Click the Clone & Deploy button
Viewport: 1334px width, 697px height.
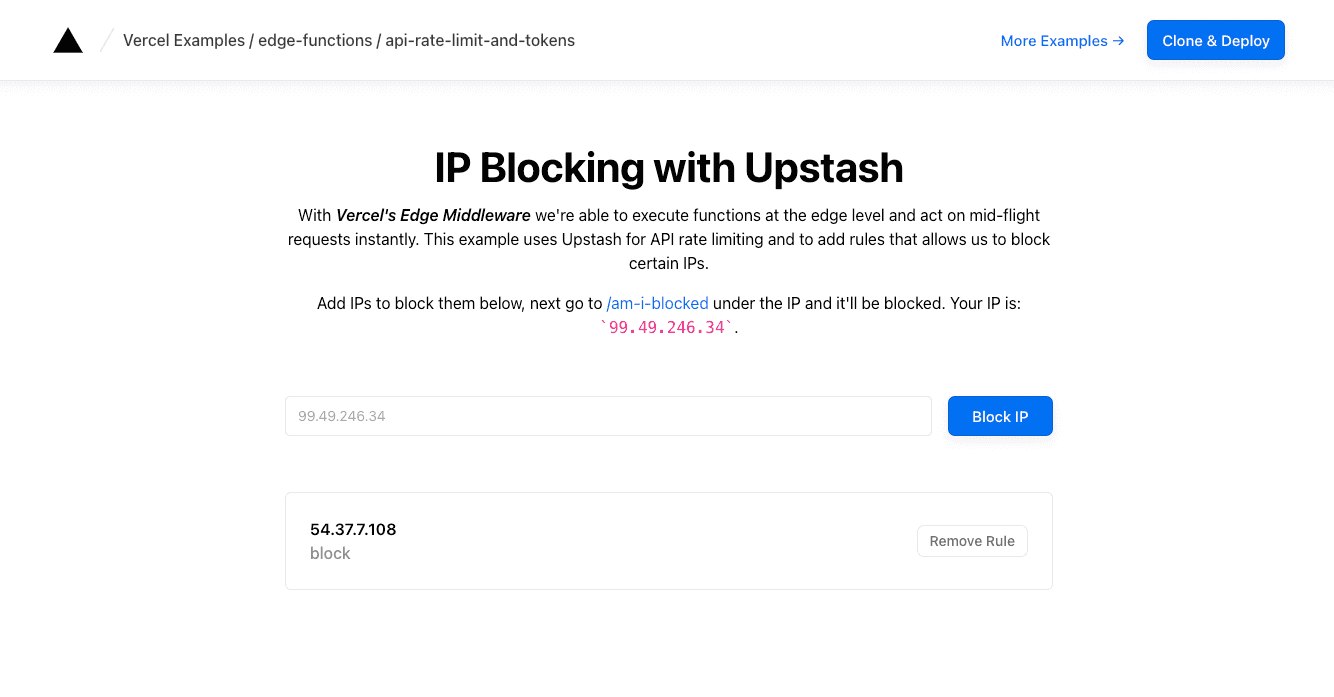pyautogui.click(x=1215, y=40)
